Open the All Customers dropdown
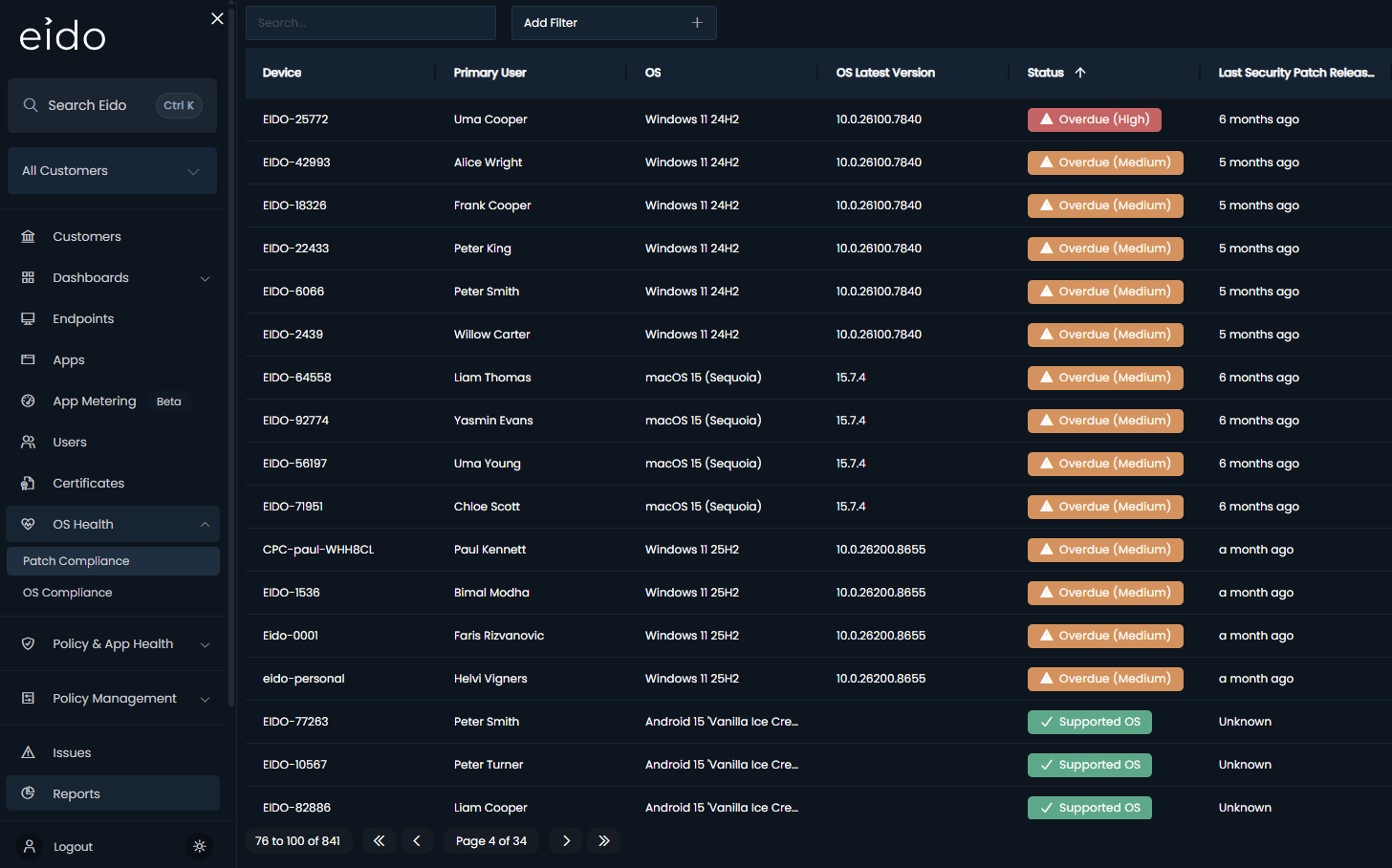Viewport: 1392px width, 868px height. click(112, 171)
